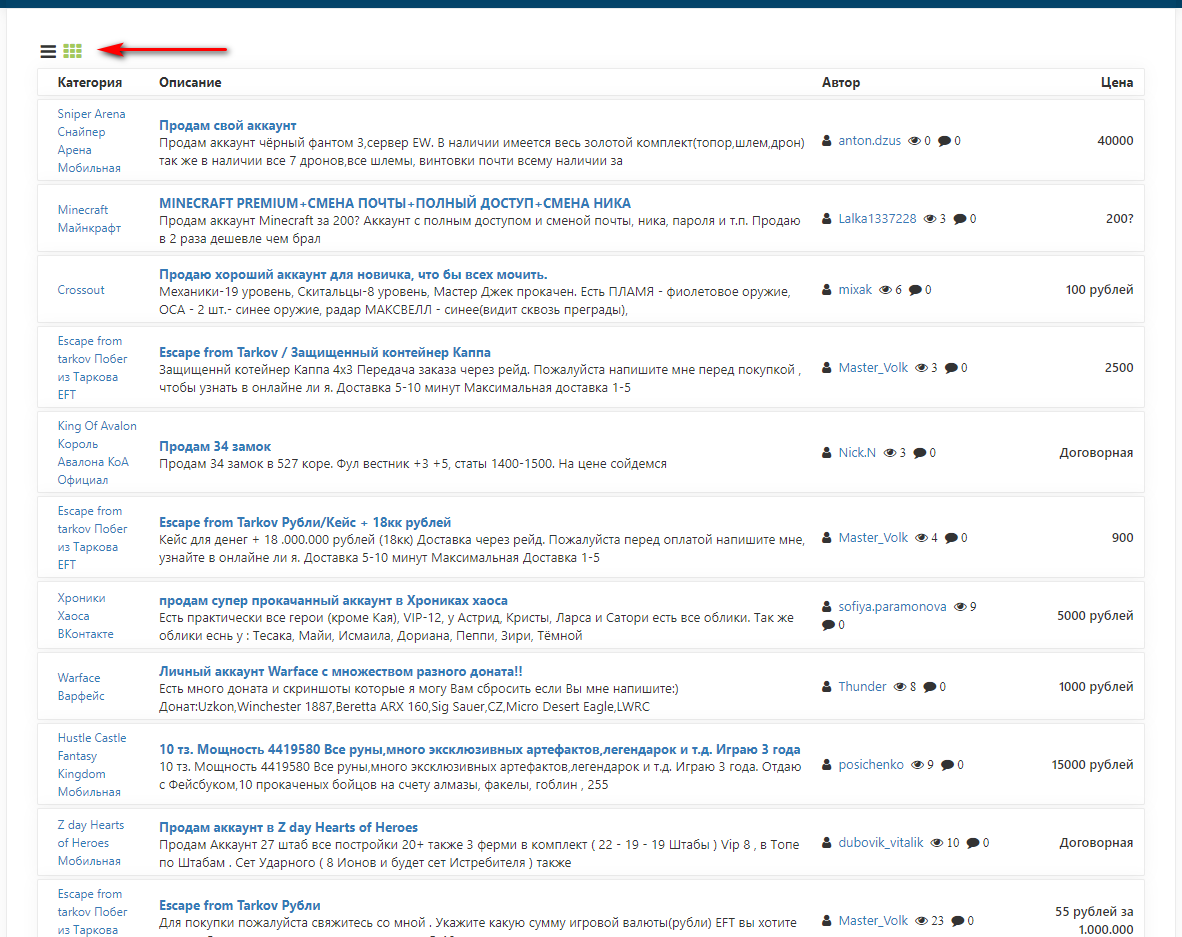
Task: Open Хроники хаоса account listing
Action: 333,600
